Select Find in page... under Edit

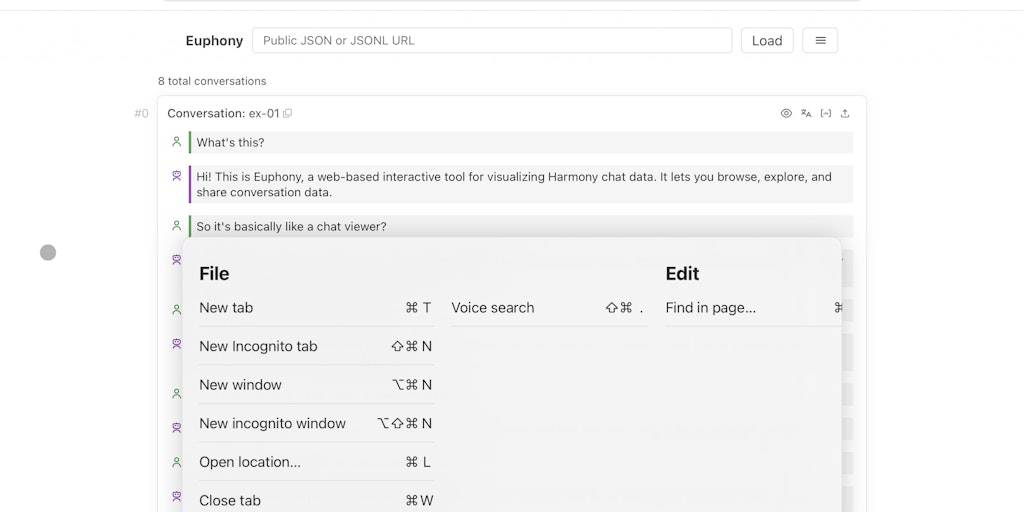[752, 308]
